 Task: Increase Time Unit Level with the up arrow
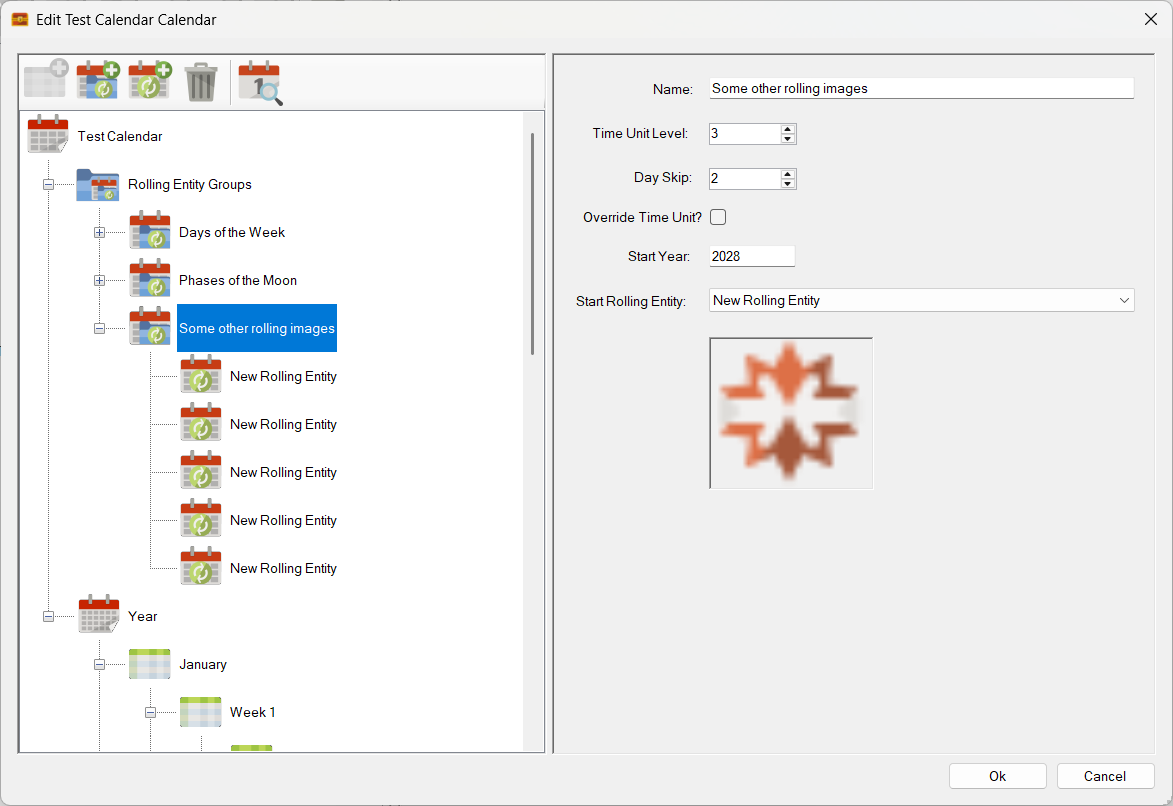click(x=788, y=129)
